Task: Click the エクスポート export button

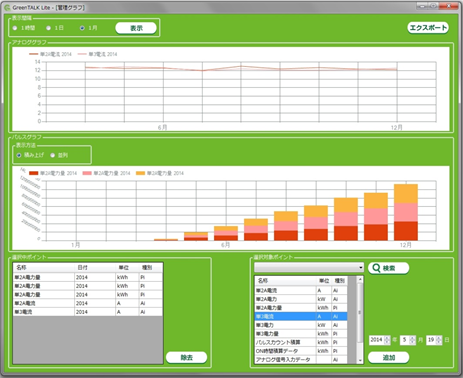Action: (428, 28)
